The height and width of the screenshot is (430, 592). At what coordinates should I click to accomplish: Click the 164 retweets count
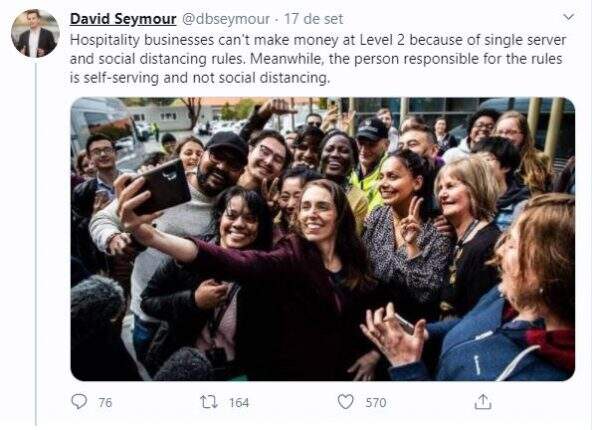pyautogui.click(x=239, y=402)
